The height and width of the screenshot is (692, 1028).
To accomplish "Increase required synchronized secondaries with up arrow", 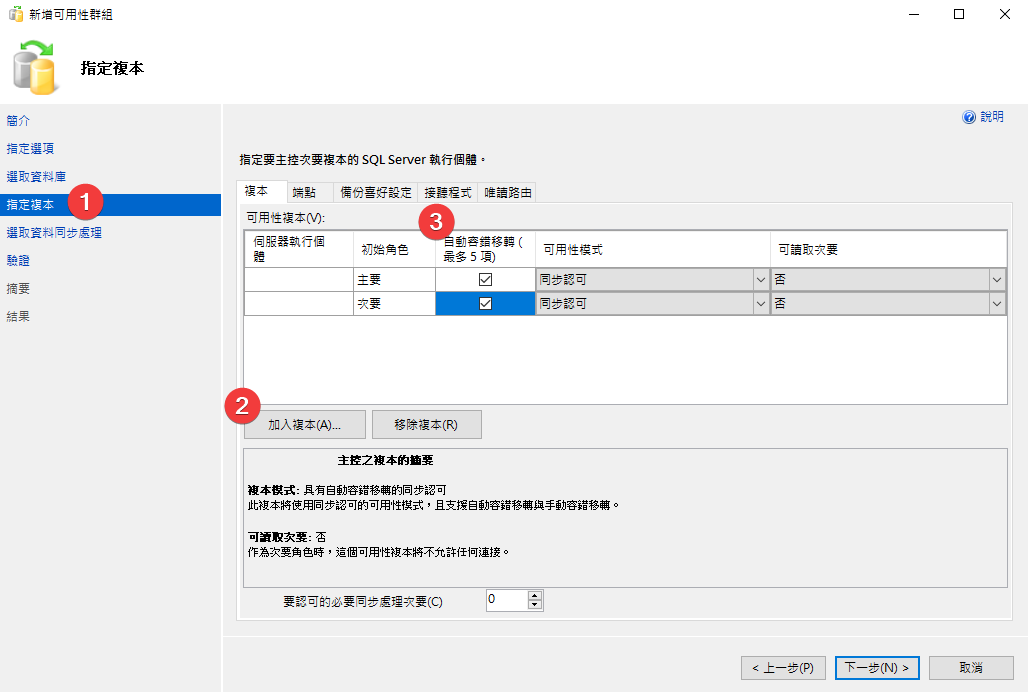I will click(x=535, y=596).
